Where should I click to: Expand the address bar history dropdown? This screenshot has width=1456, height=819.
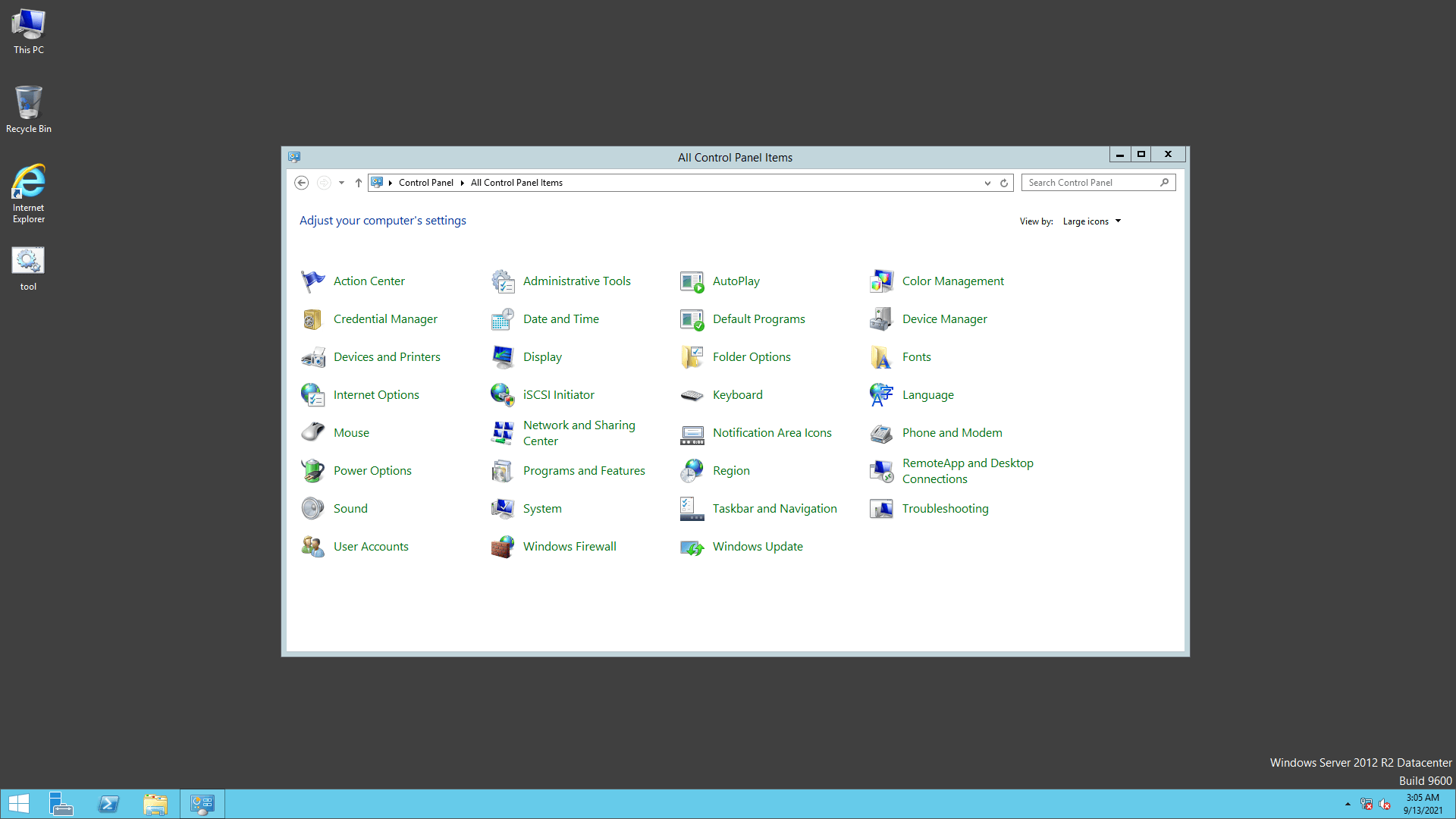[x=987, y=183]
